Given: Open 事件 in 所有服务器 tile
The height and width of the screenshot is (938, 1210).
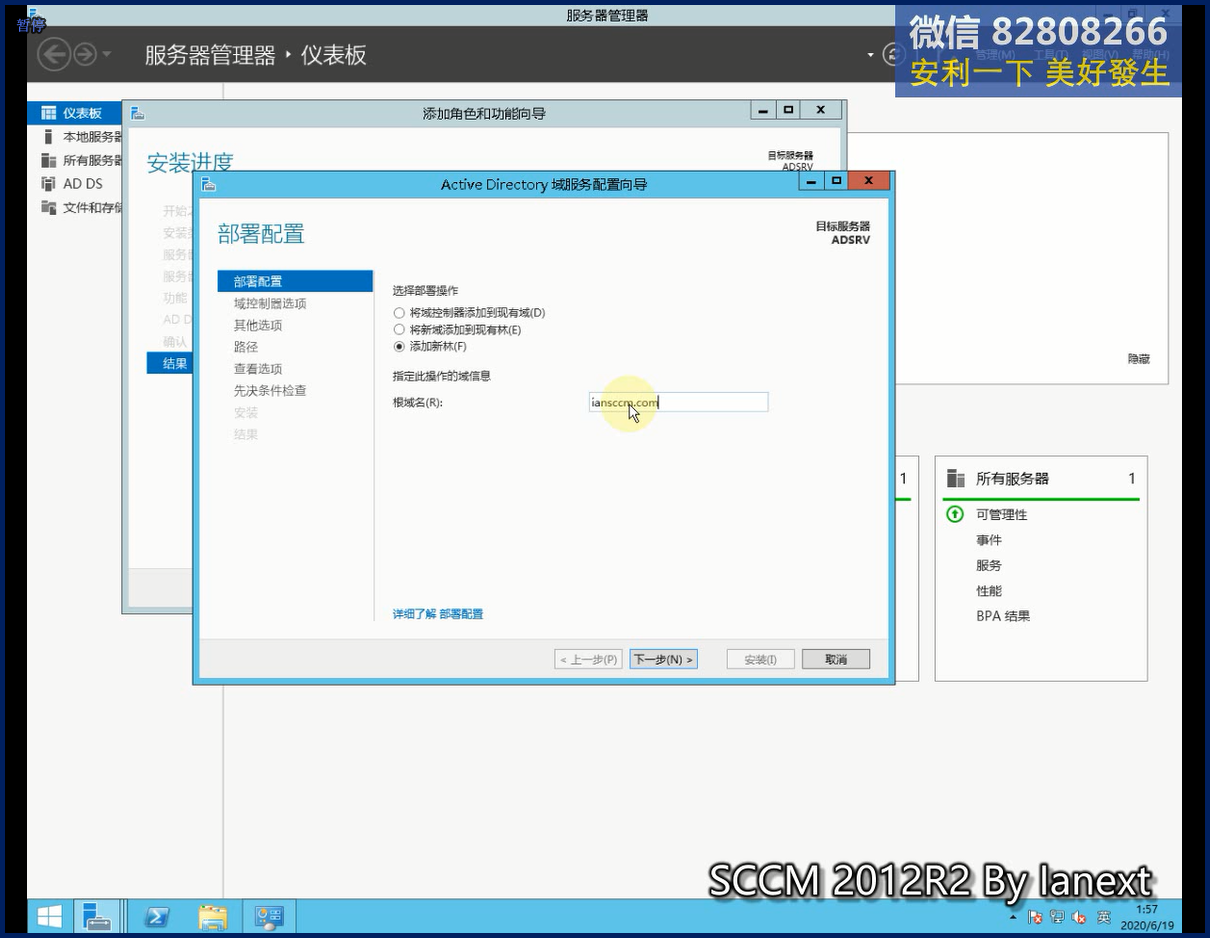Looking at the screenshot, I should pyautogui.click(x=989, y=540).
